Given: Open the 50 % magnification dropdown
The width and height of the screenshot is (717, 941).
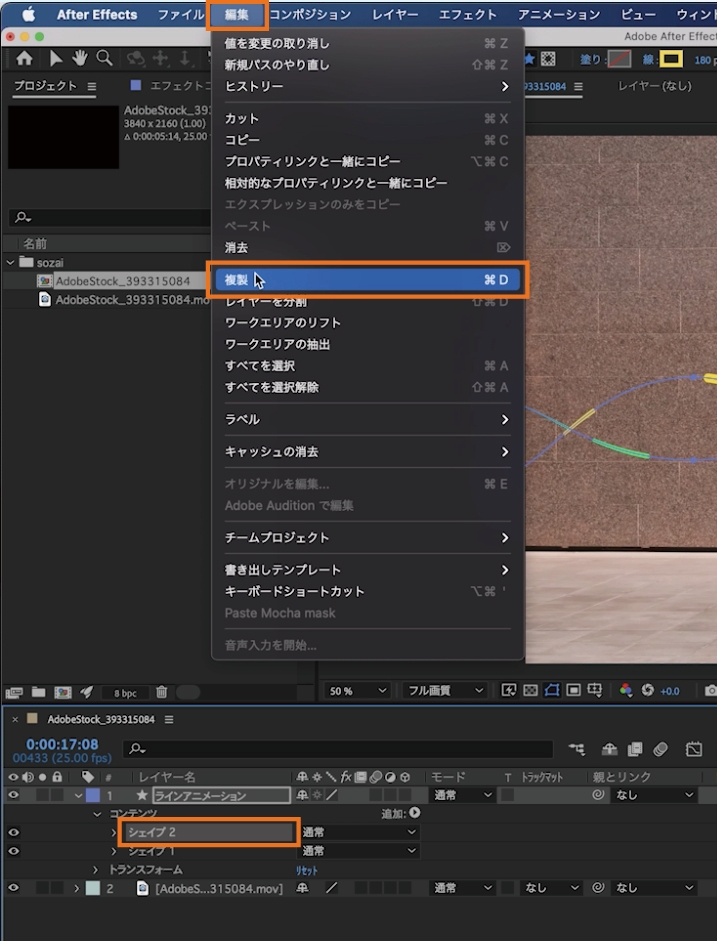Looking at the screenshot, I should click(x=358, y=691).
